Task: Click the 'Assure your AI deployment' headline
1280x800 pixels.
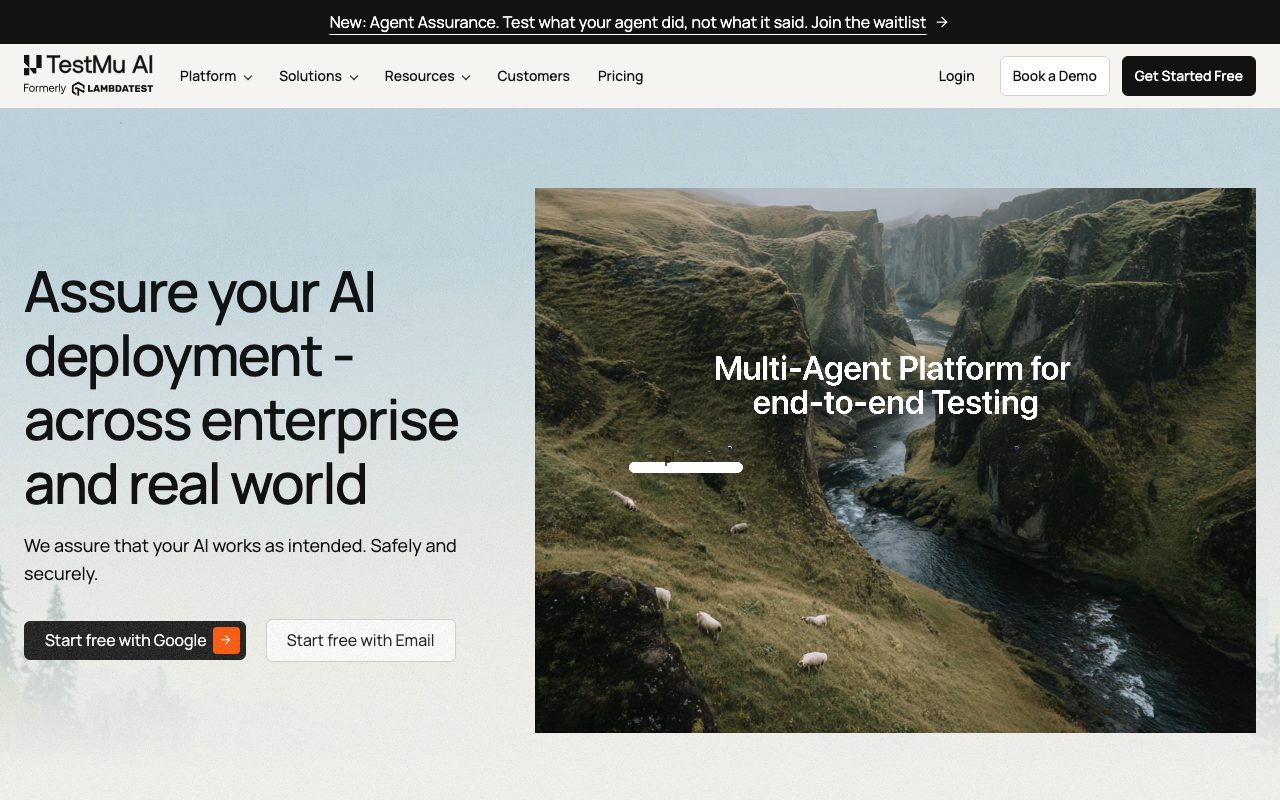Action: (x=241, y=387)
